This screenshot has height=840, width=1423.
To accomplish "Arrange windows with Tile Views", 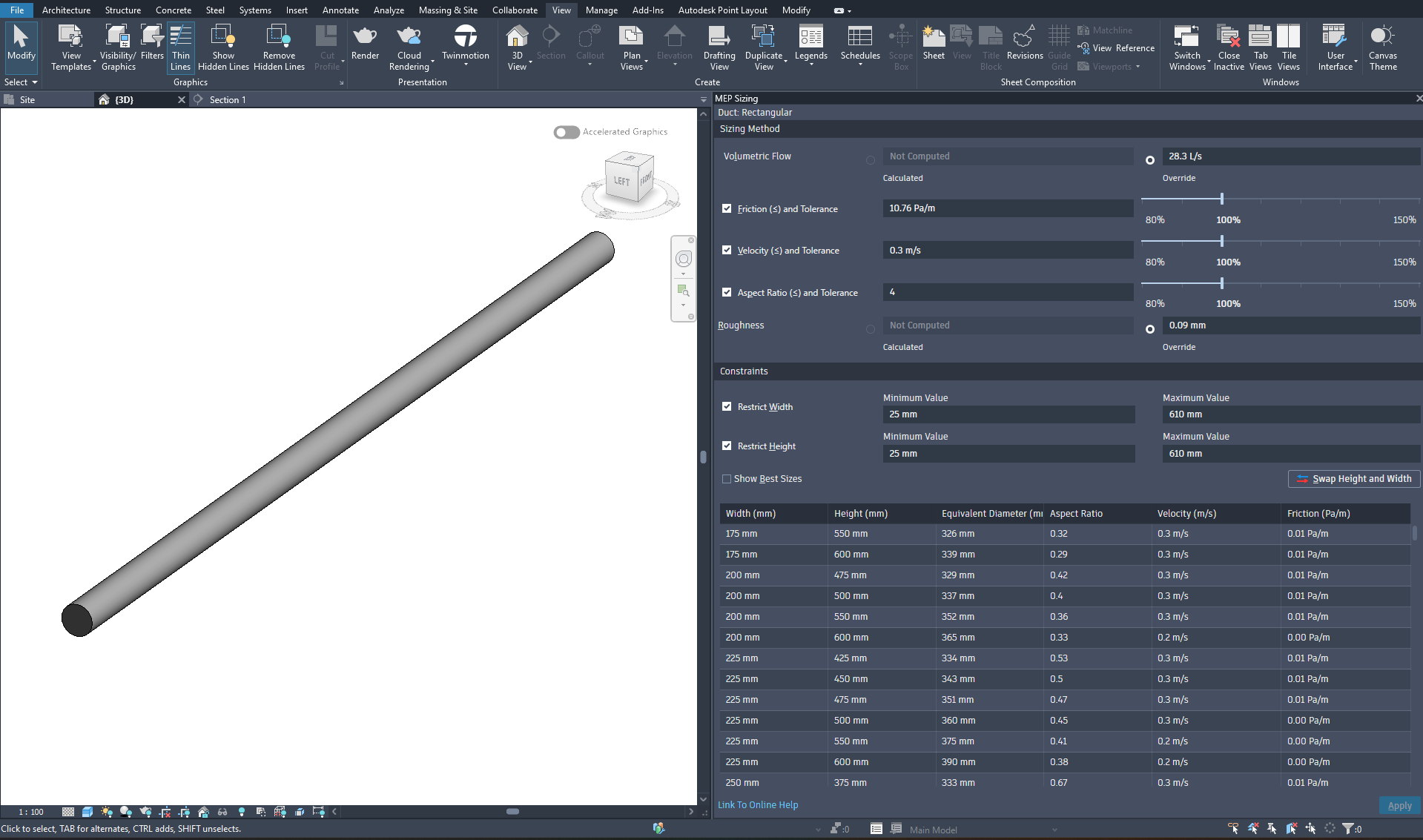I will [x=1289, y=47].
